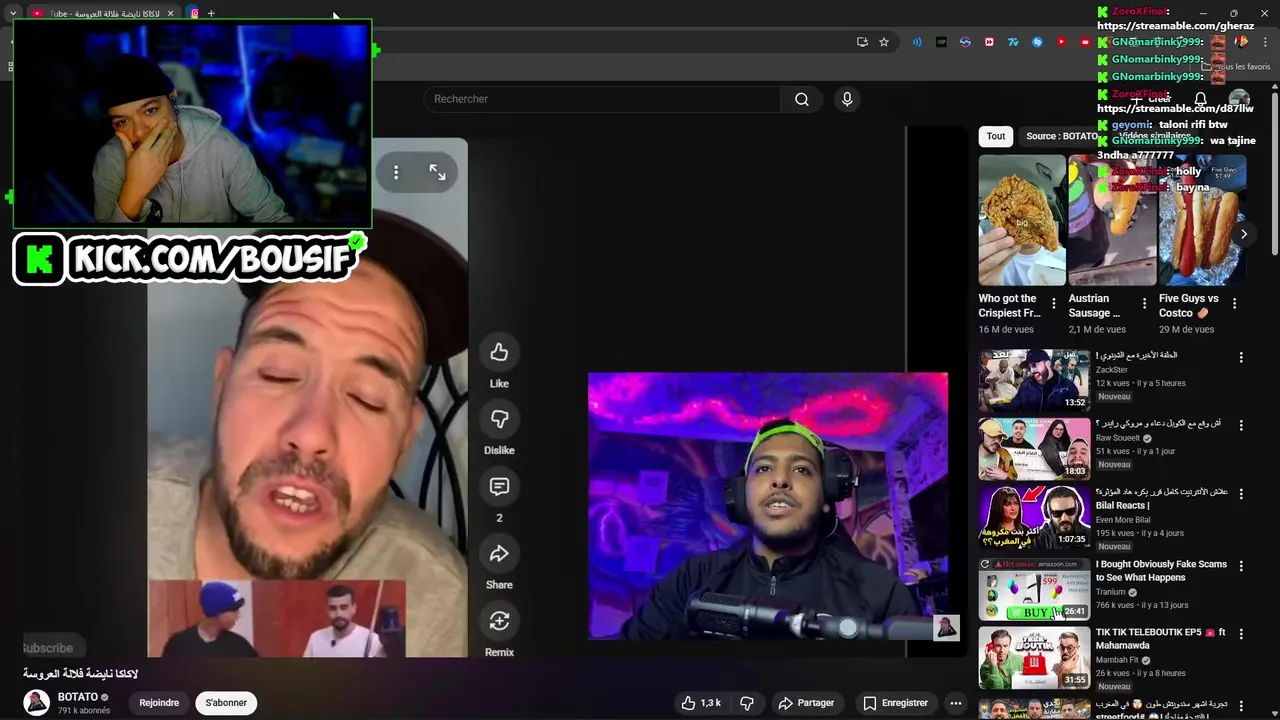Open options for the Fake Scams video
This screenshot has width=1280, height=720.
point(1241,566)
